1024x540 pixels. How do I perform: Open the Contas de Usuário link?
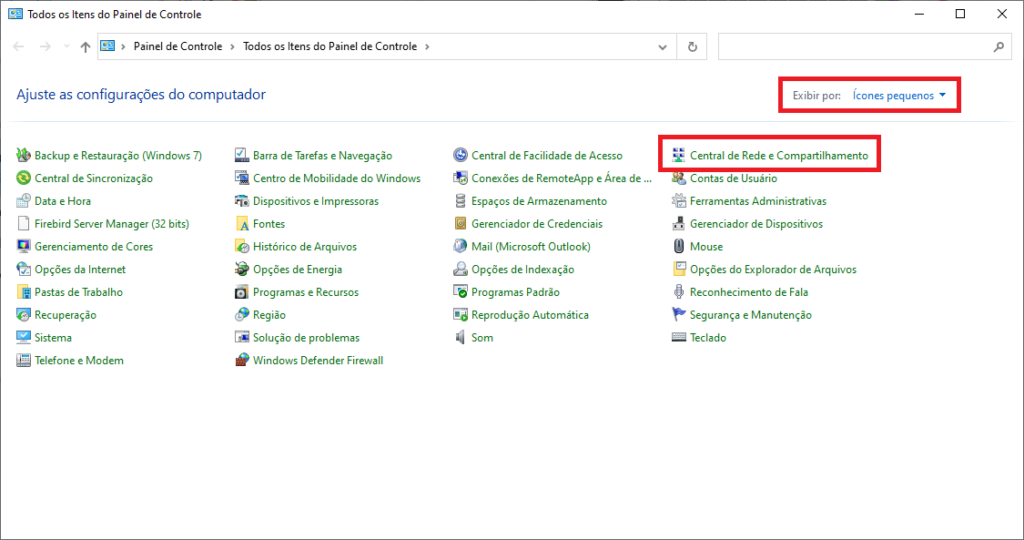[733, 179]
